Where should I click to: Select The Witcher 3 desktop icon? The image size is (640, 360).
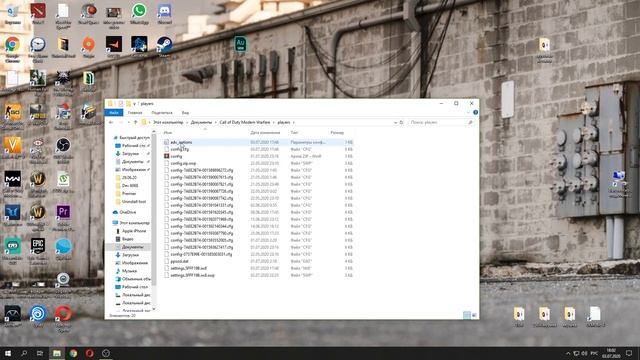(63, 81)
